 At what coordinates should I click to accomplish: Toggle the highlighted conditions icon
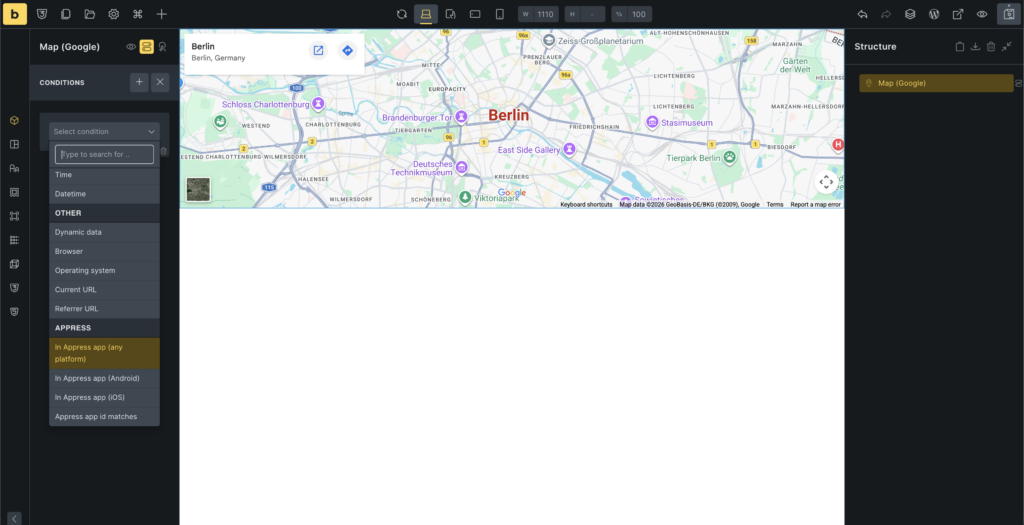point(146,46)
